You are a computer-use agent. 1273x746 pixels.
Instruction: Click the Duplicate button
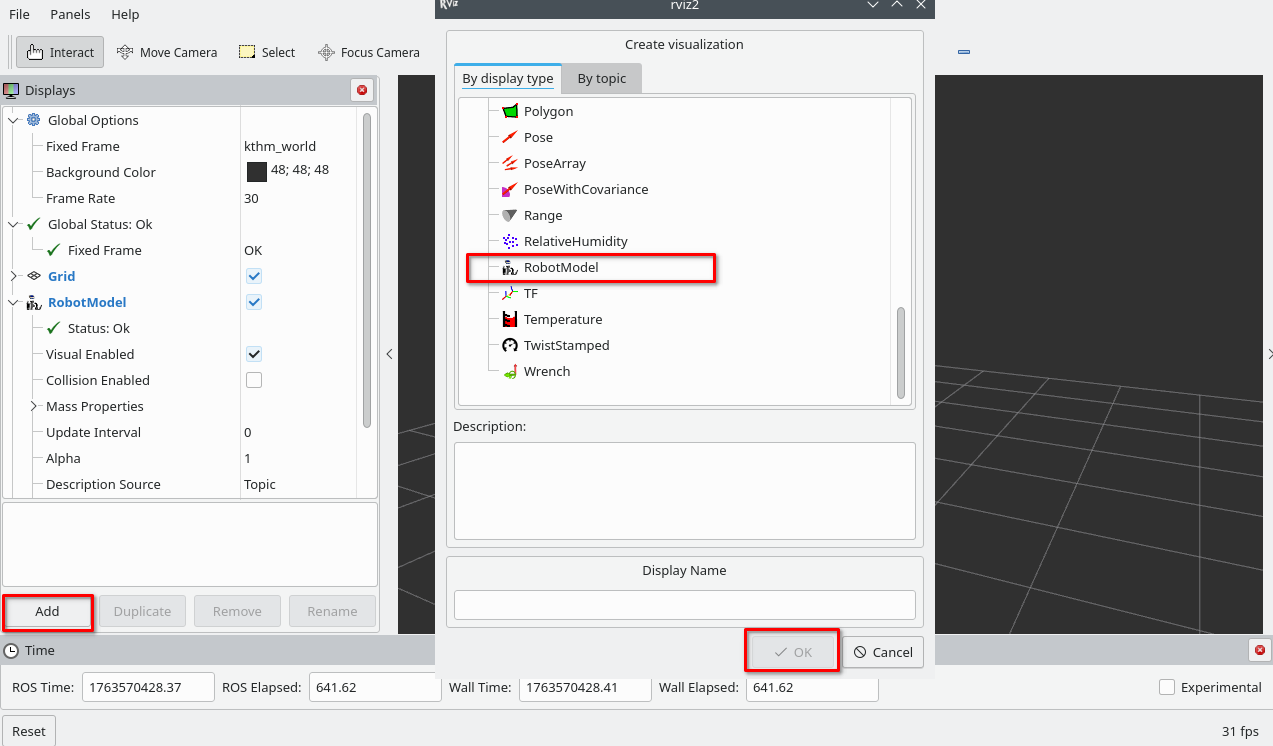142,611
